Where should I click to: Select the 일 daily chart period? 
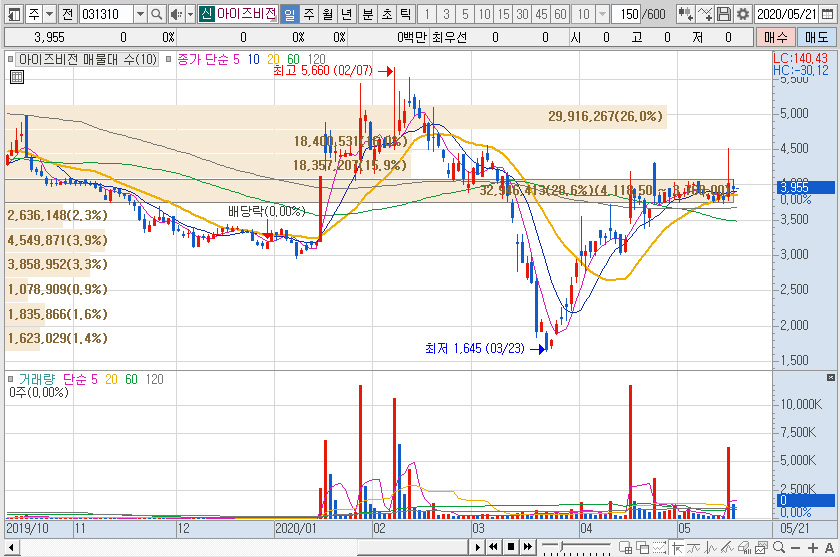290,14
